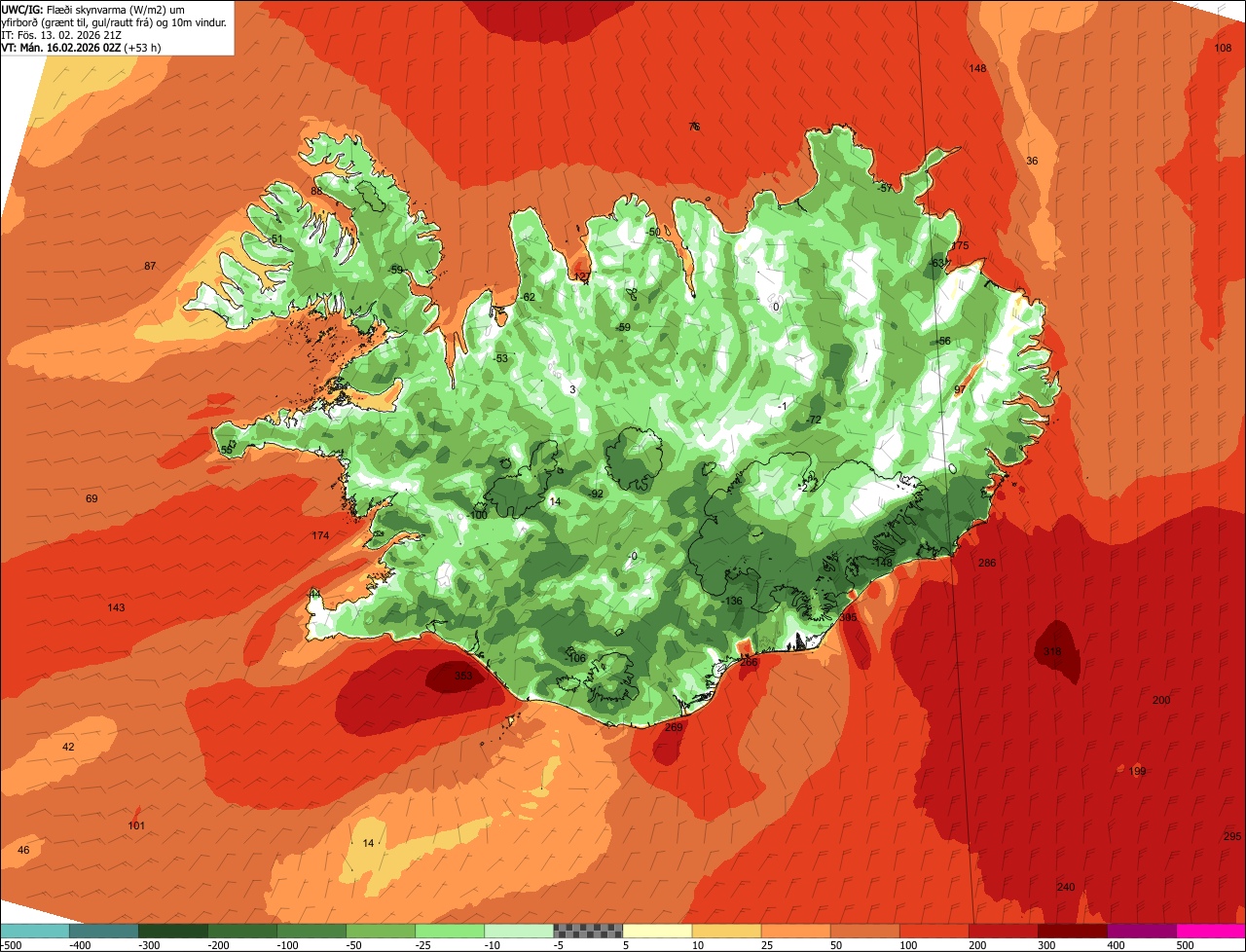This screenshot has width=1246, height=952.
Task: Click the map value -62 in northwest Iceland
Action: (528, 297)
